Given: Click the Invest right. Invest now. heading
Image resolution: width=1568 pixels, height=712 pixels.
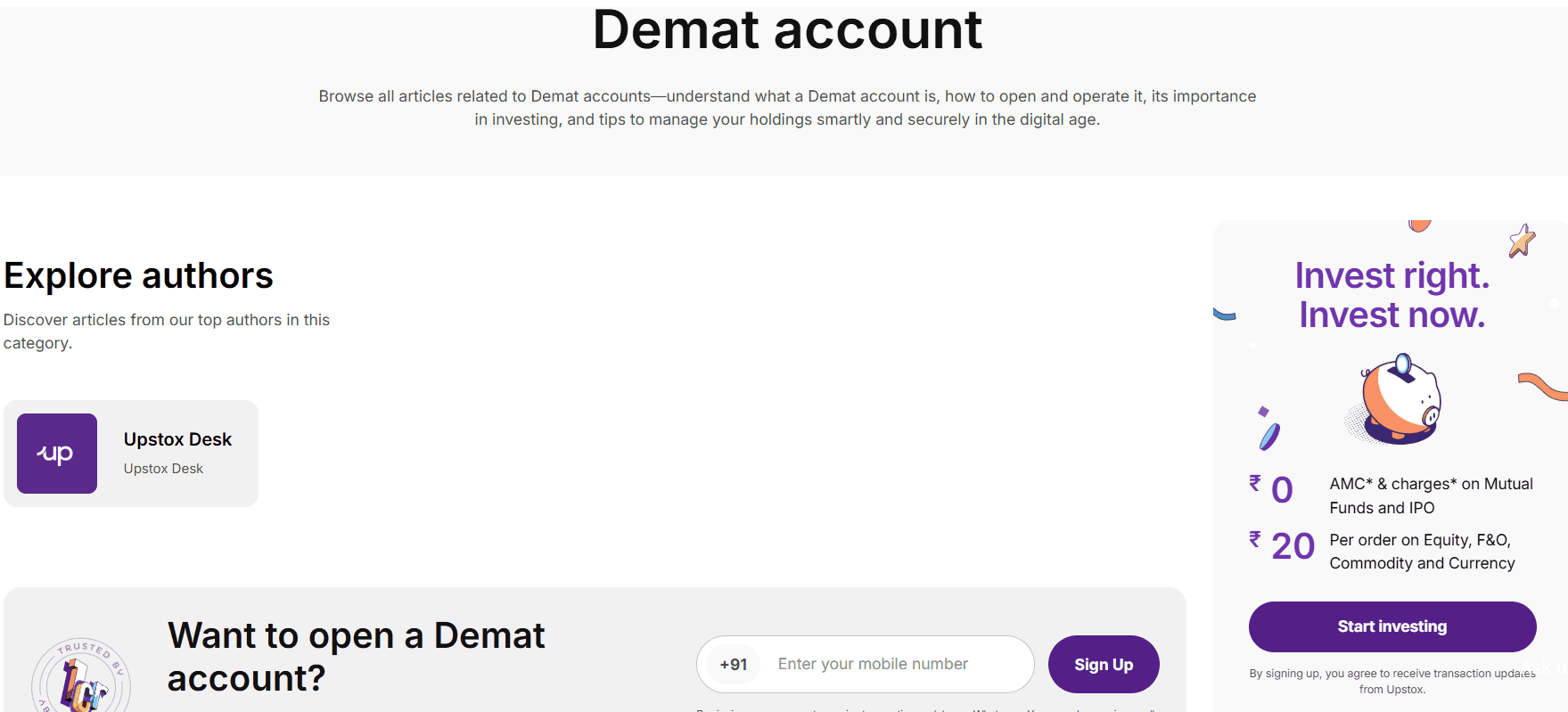Looking at the screenshot, I should tap(1391, 295).
